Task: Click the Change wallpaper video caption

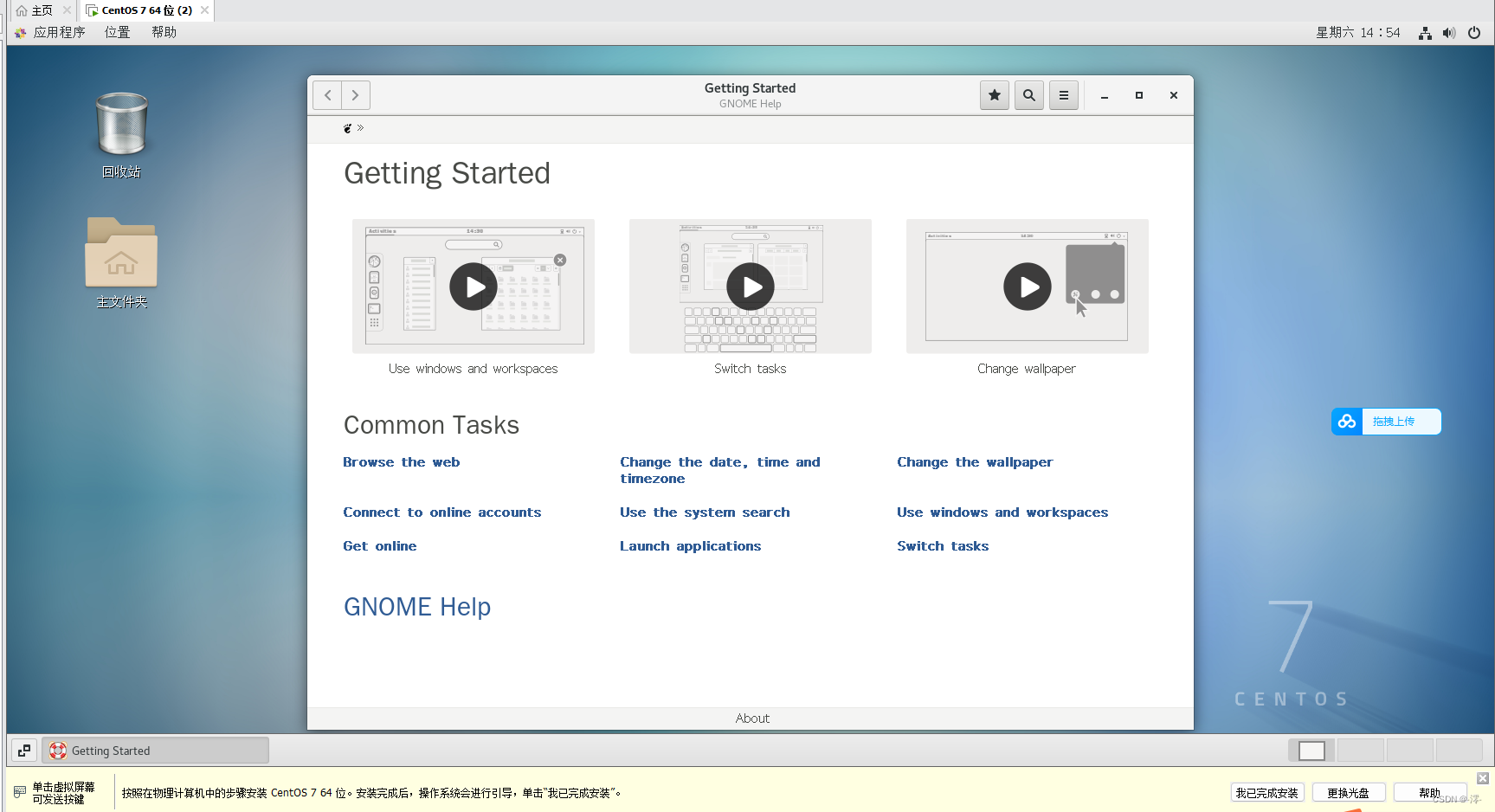Action: 1027,369
